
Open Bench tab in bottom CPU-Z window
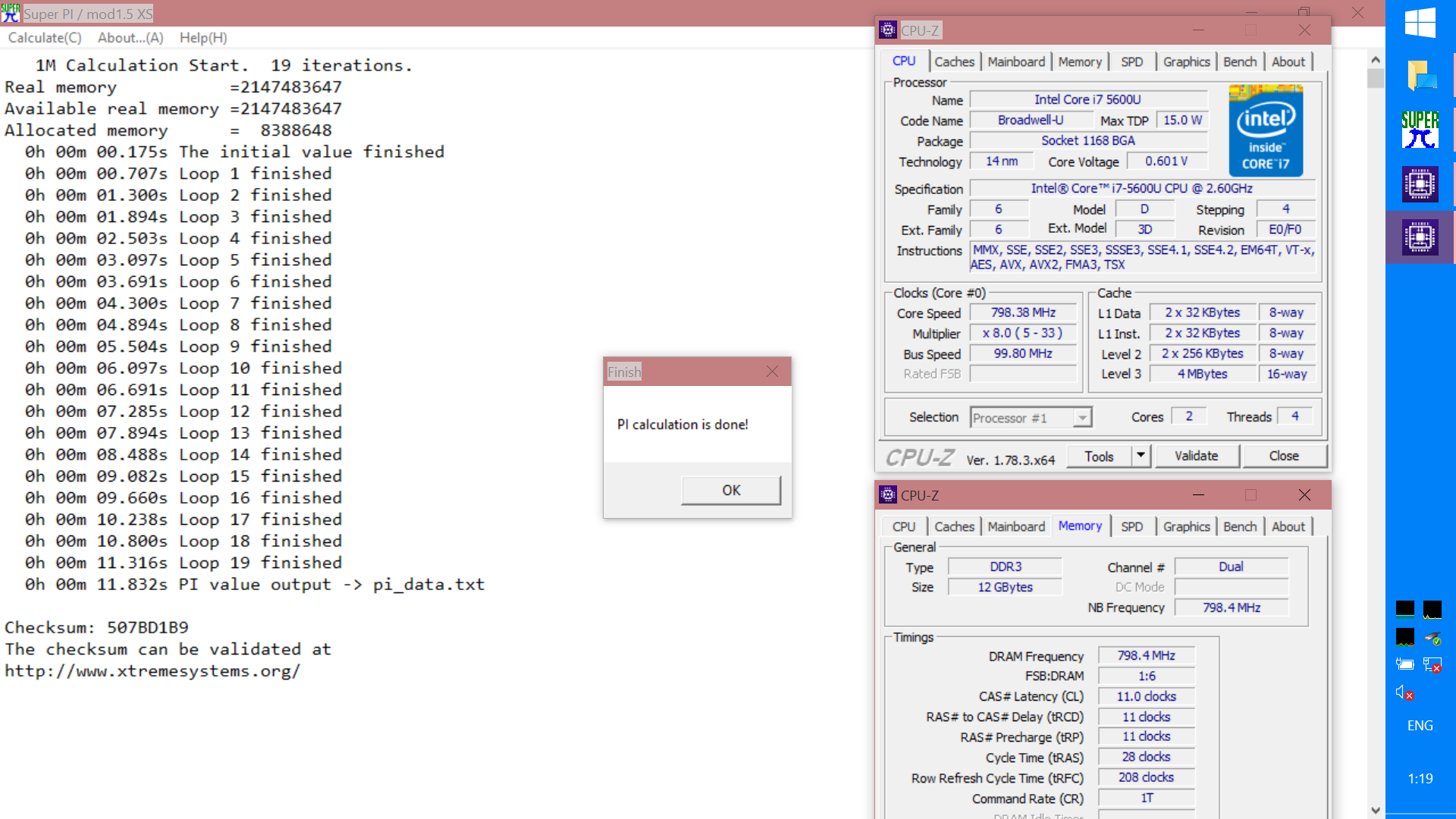click(1240, 527)
